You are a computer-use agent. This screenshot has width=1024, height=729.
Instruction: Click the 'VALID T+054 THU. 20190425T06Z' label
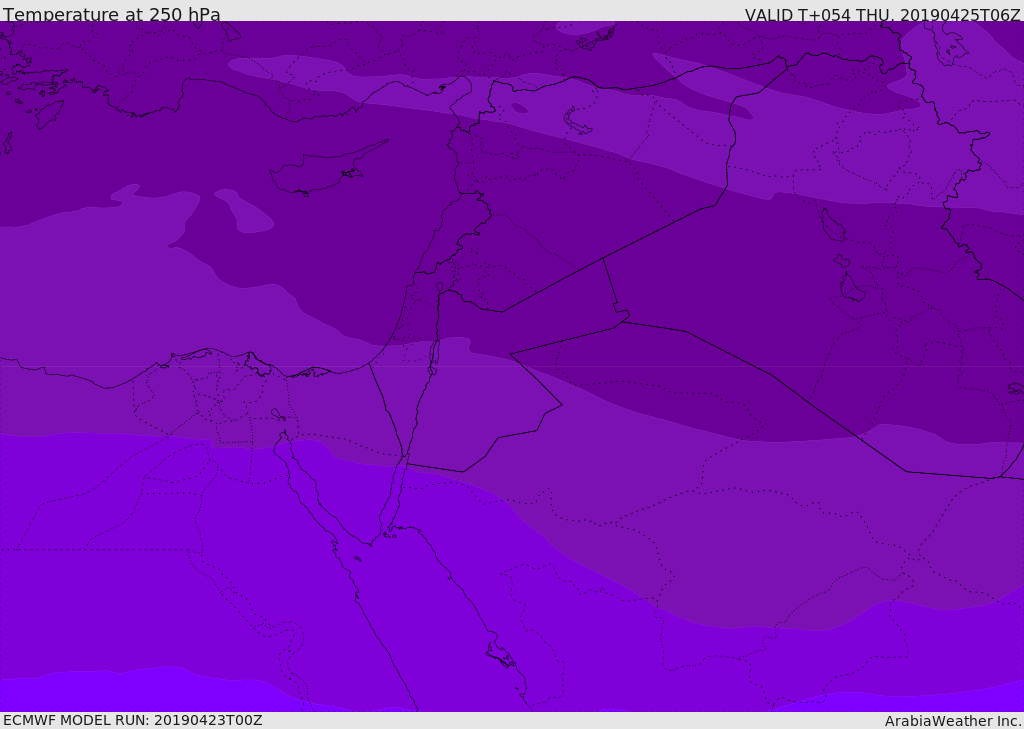pos(882,14)
